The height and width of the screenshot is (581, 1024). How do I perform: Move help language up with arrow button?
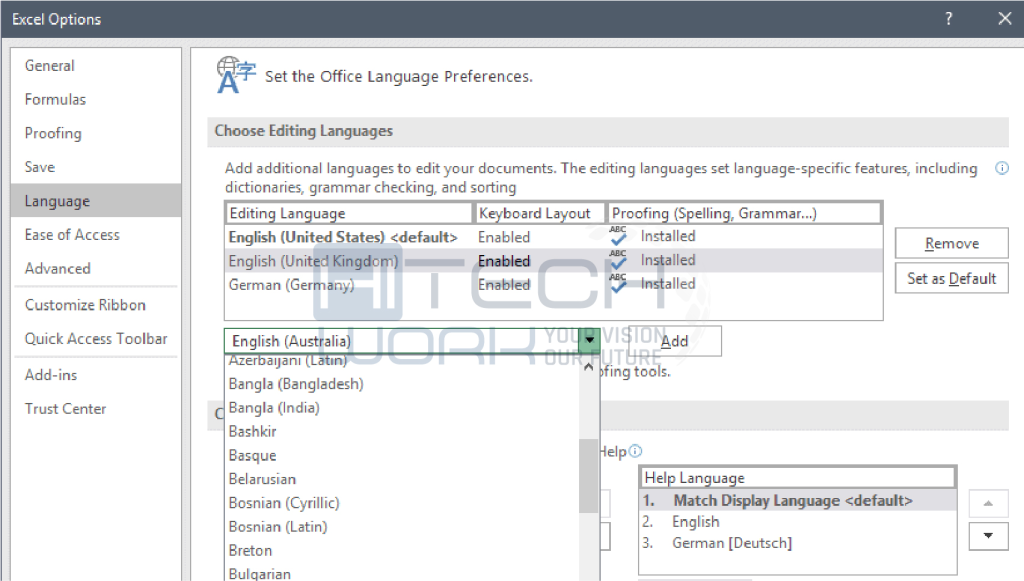click(x=988, y=503)
